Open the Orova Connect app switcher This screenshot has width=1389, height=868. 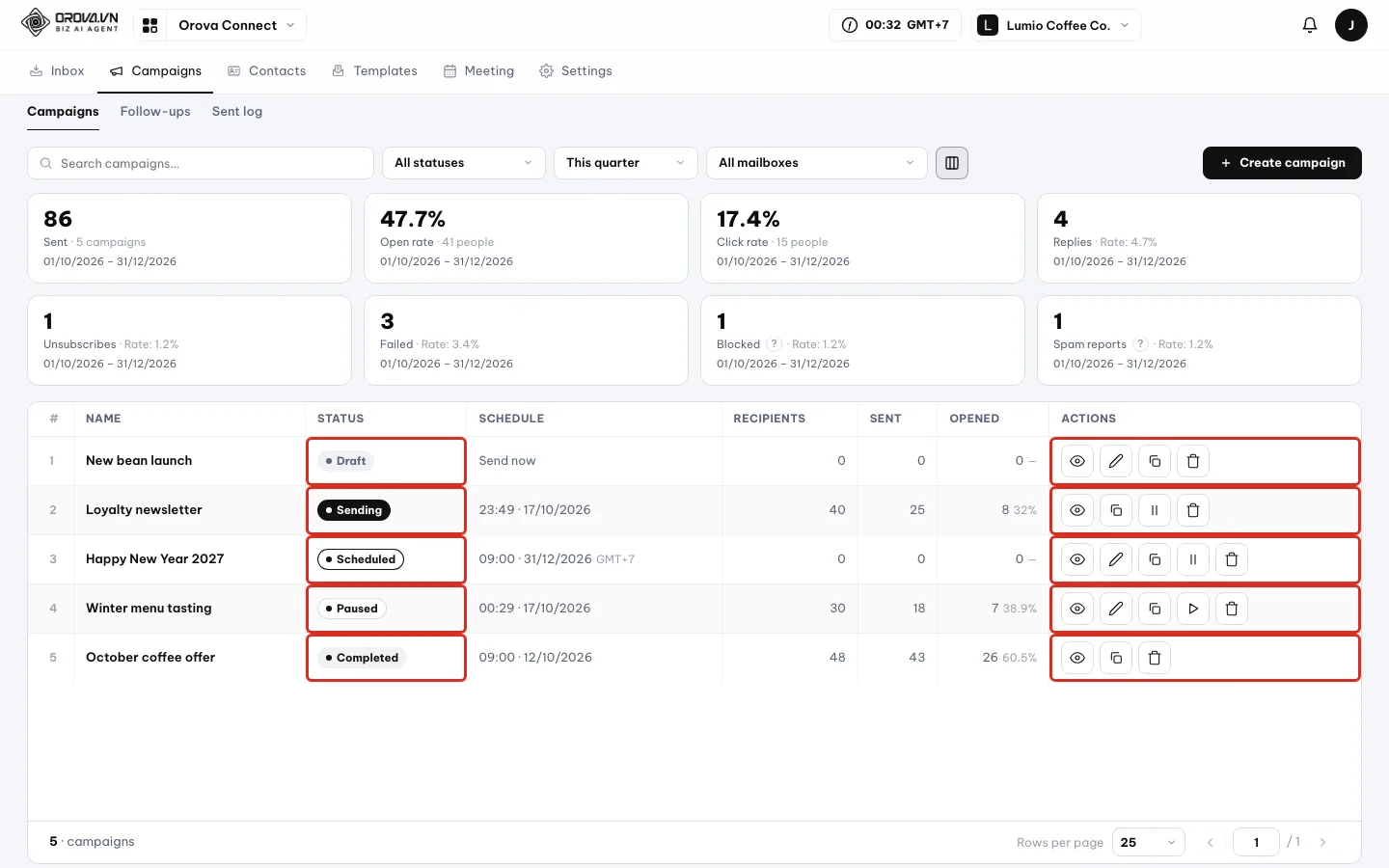[x=220, y=25]
